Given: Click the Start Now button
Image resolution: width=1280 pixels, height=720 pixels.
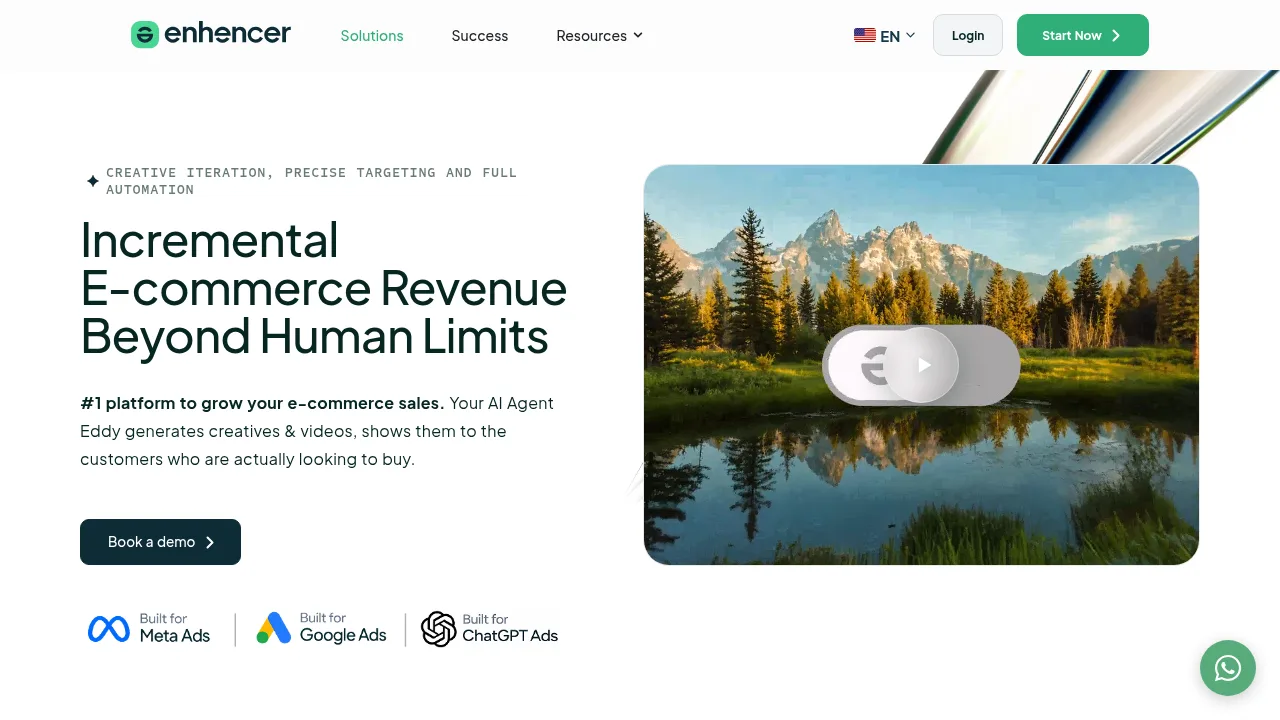Looking at the screenshot, I should 1083,35.
